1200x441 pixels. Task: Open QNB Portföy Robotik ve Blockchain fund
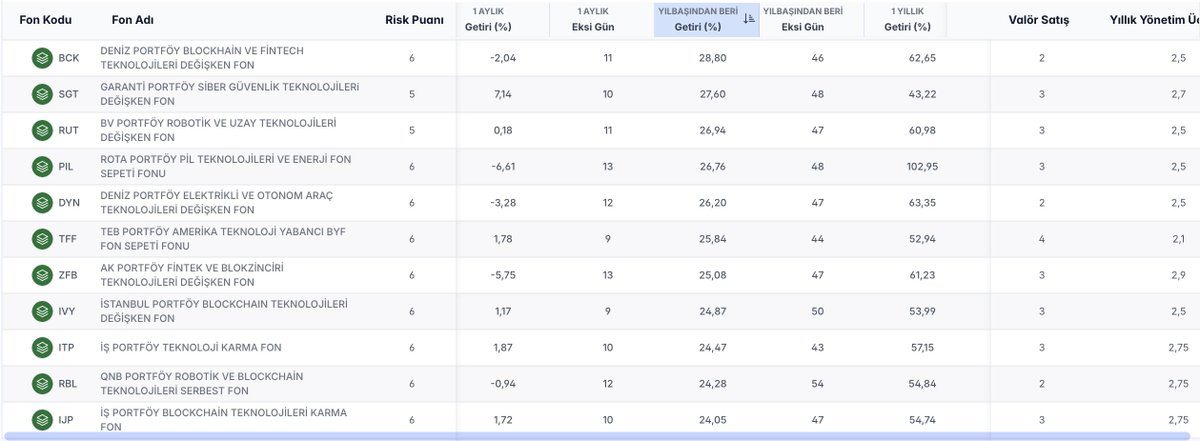click(202, 383)
